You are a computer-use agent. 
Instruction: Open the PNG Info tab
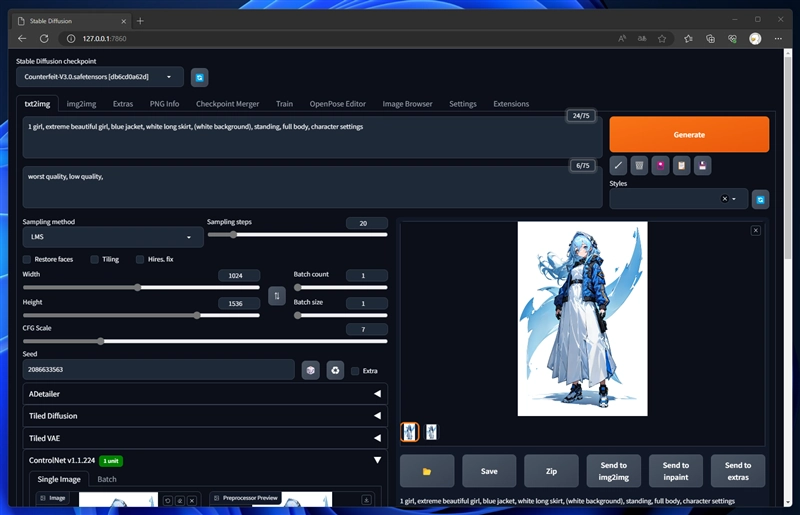(x=164, y=104)
